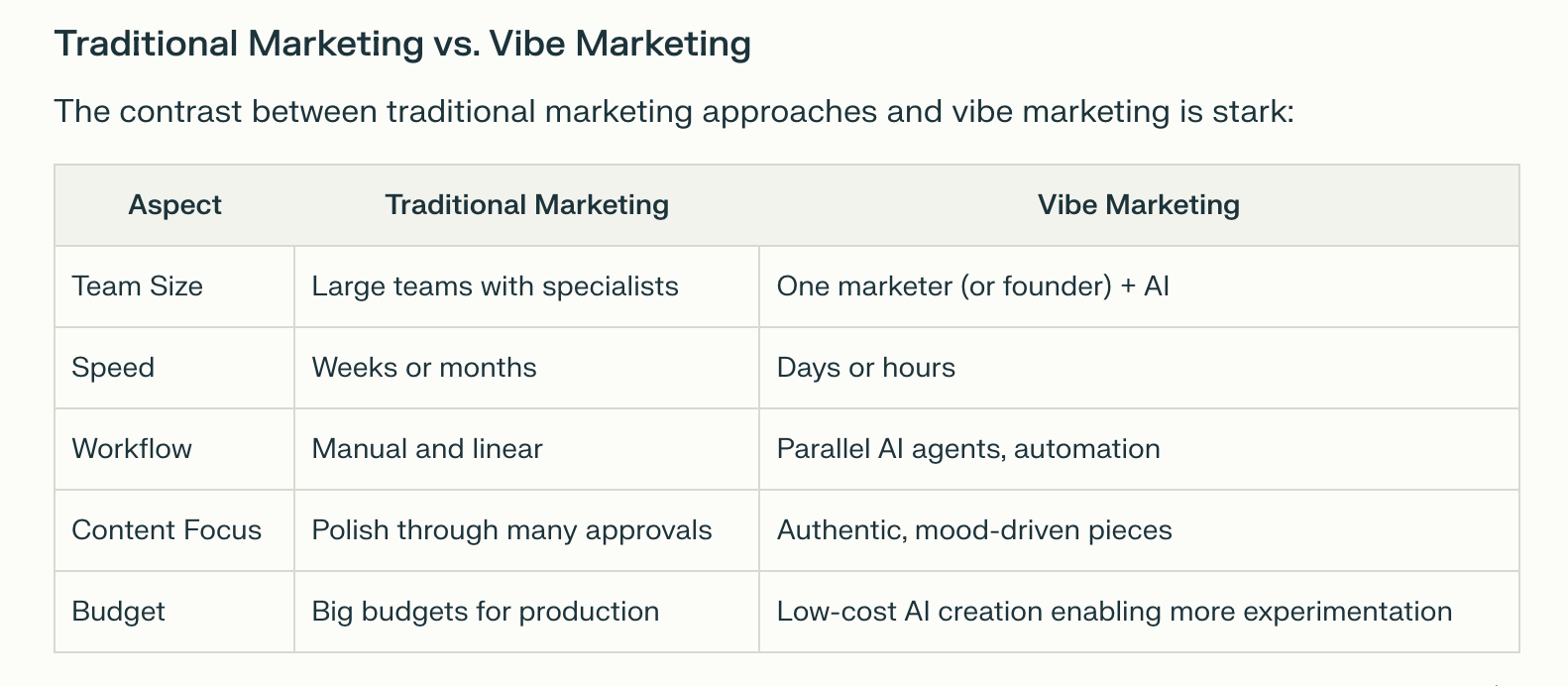
Task: Click the Budget row label
Action: point(174,612)
